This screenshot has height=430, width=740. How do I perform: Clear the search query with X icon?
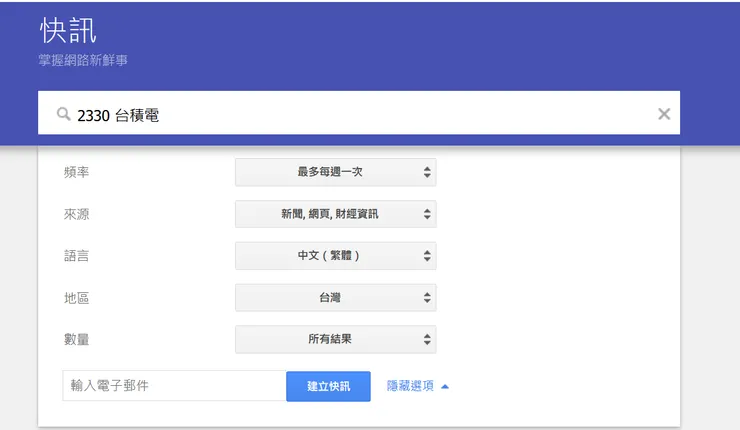pos(664,114)
